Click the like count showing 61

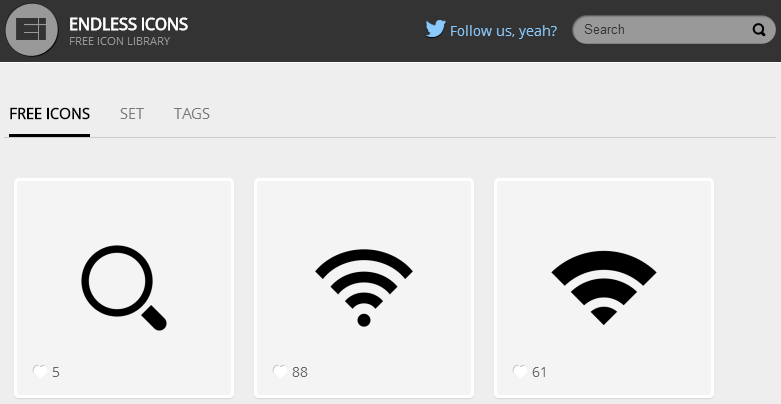coord(540,372)
